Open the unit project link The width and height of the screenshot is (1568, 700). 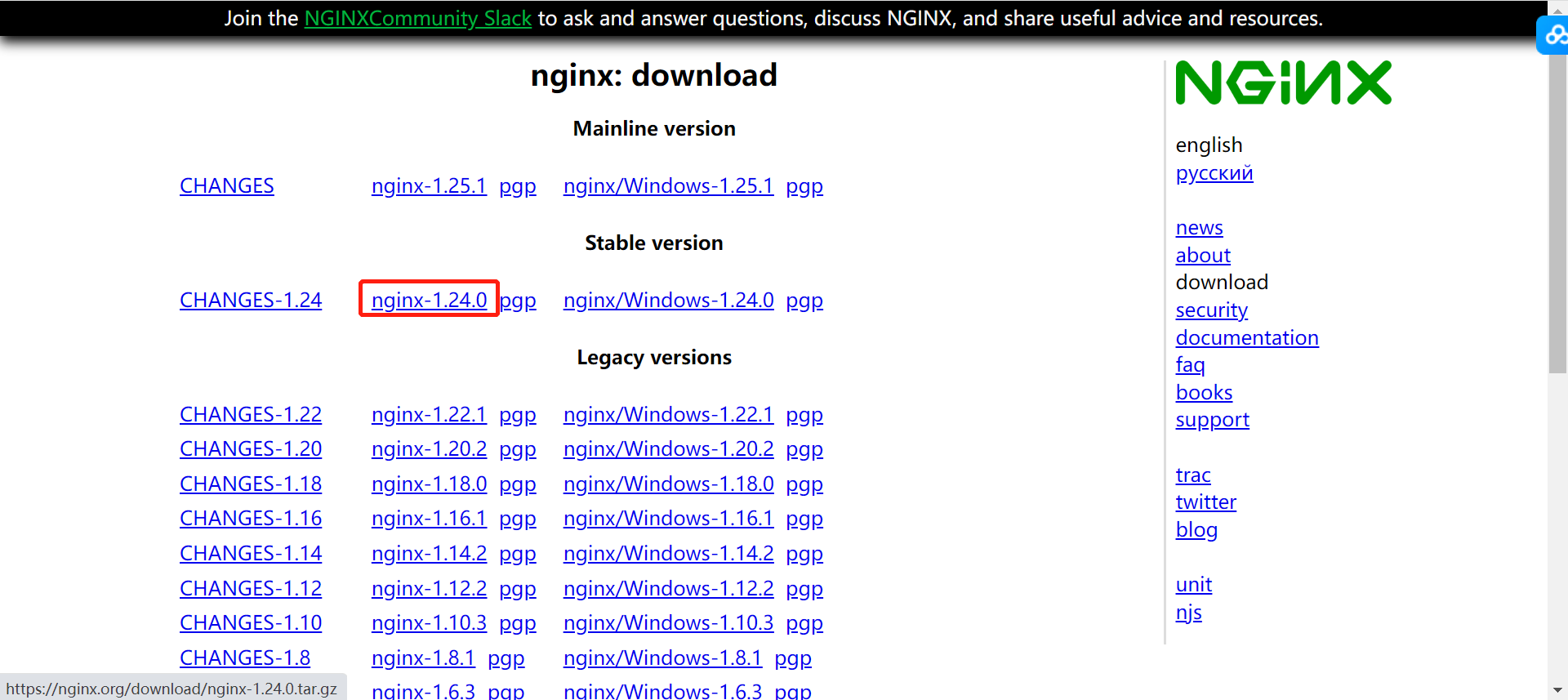point(1194,585)
